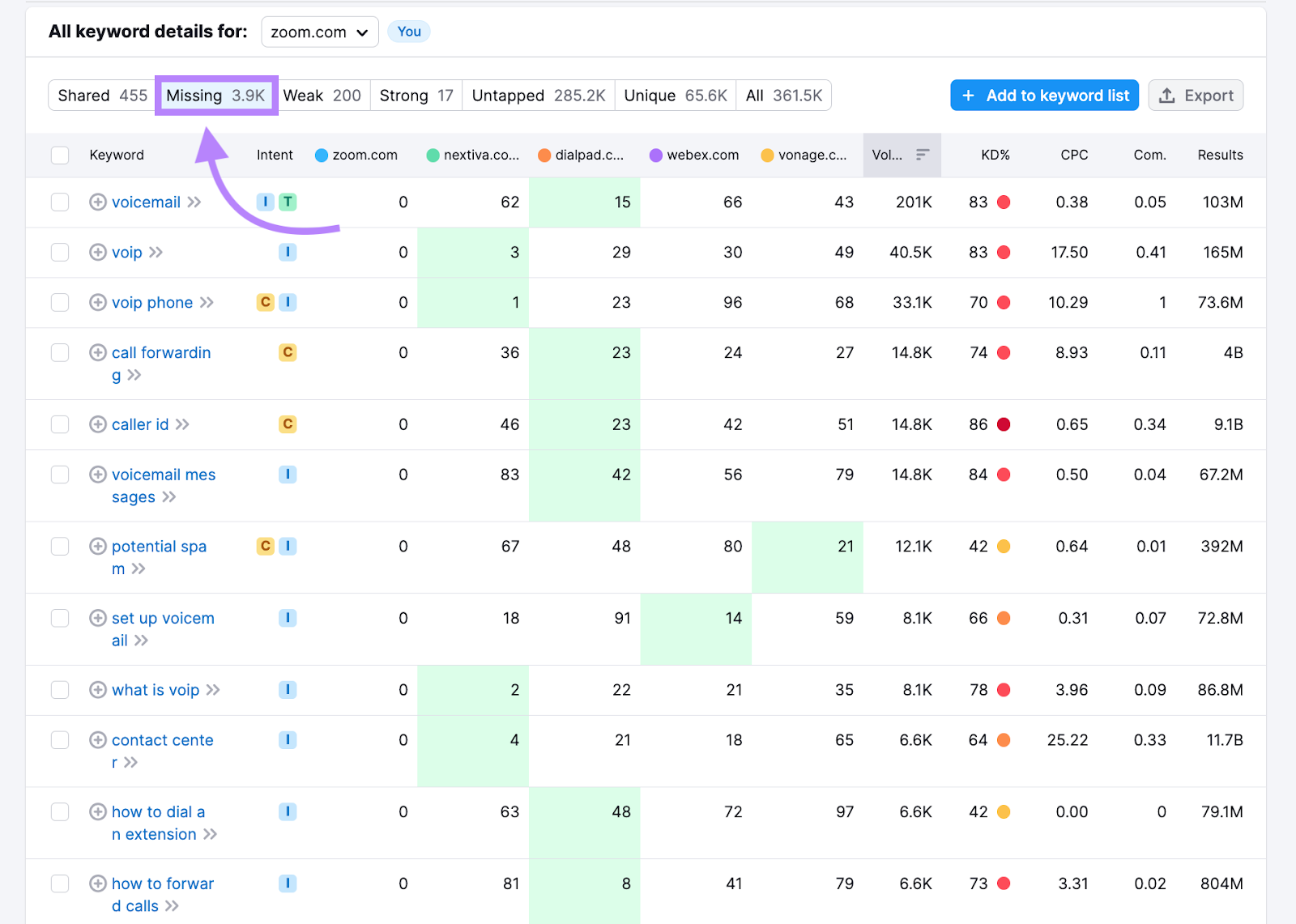1296x924 pixels.
Task: Switch to the Untapped 285.2K tab
Action: (x=539, y=96)
